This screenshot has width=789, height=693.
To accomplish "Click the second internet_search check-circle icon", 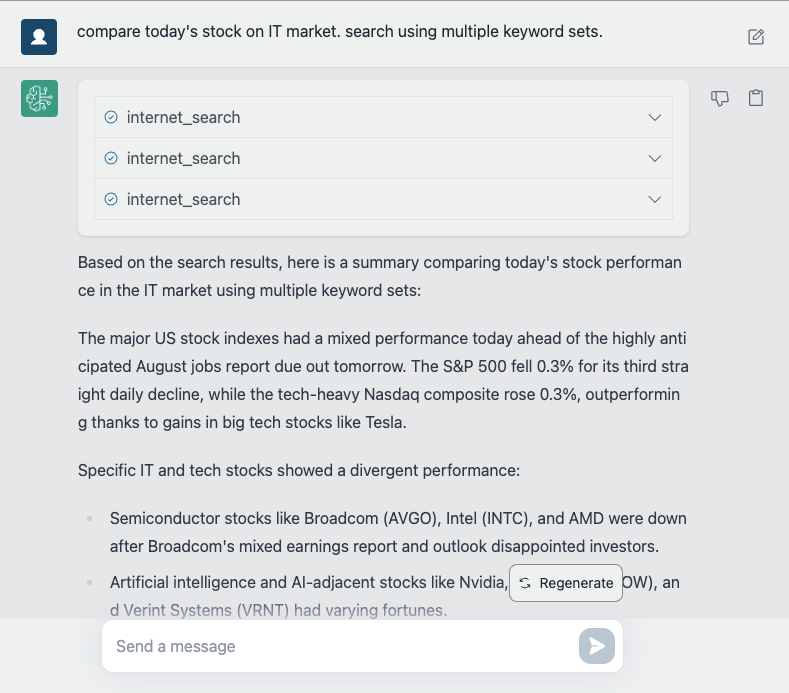I will click(x=111, y=159).
